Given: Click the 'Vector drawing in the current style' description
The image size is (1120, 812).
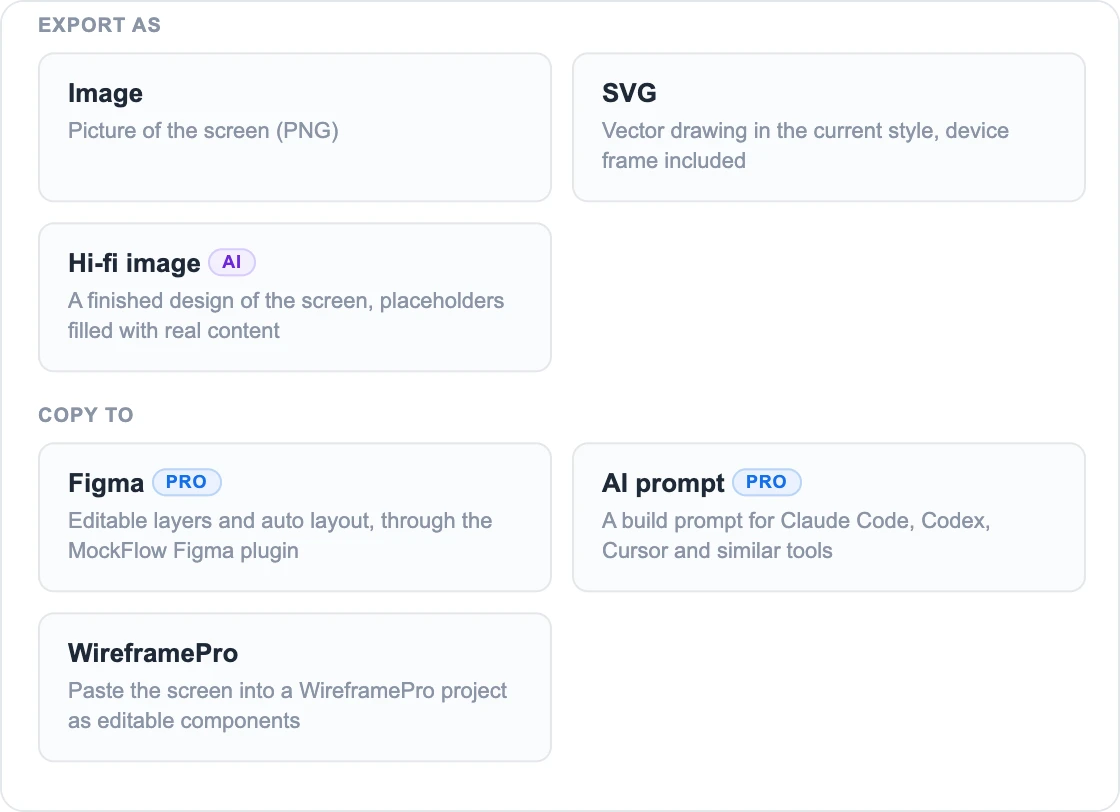Looking at the screenshot, I should click(805, 146).
